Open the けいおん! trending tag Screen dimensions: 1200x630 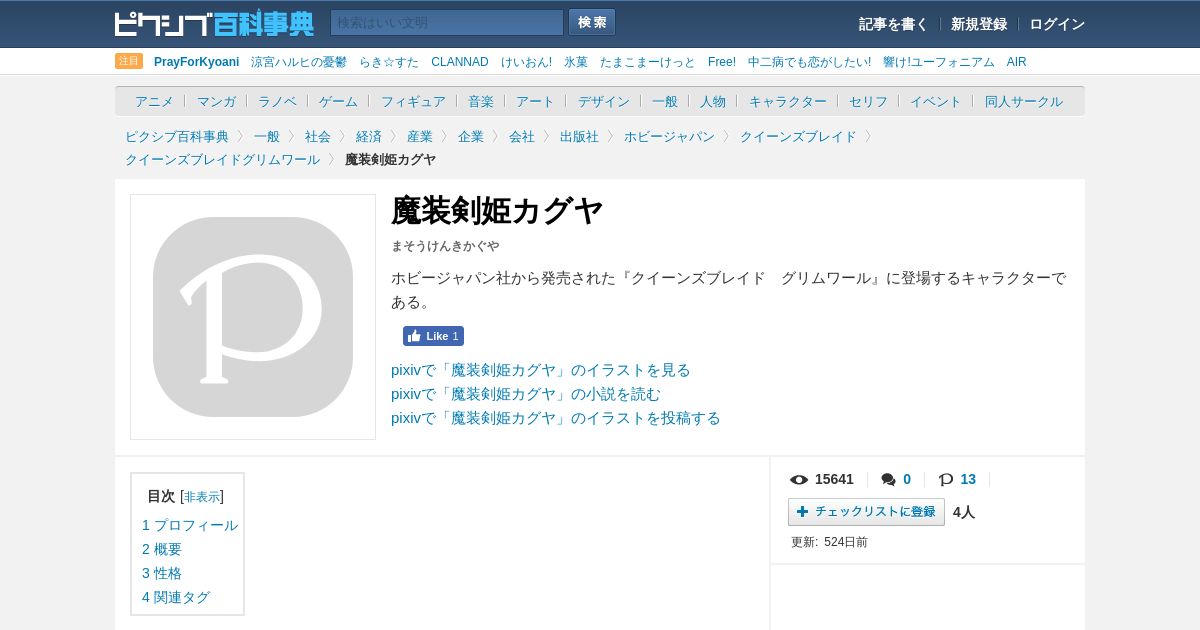526,62
